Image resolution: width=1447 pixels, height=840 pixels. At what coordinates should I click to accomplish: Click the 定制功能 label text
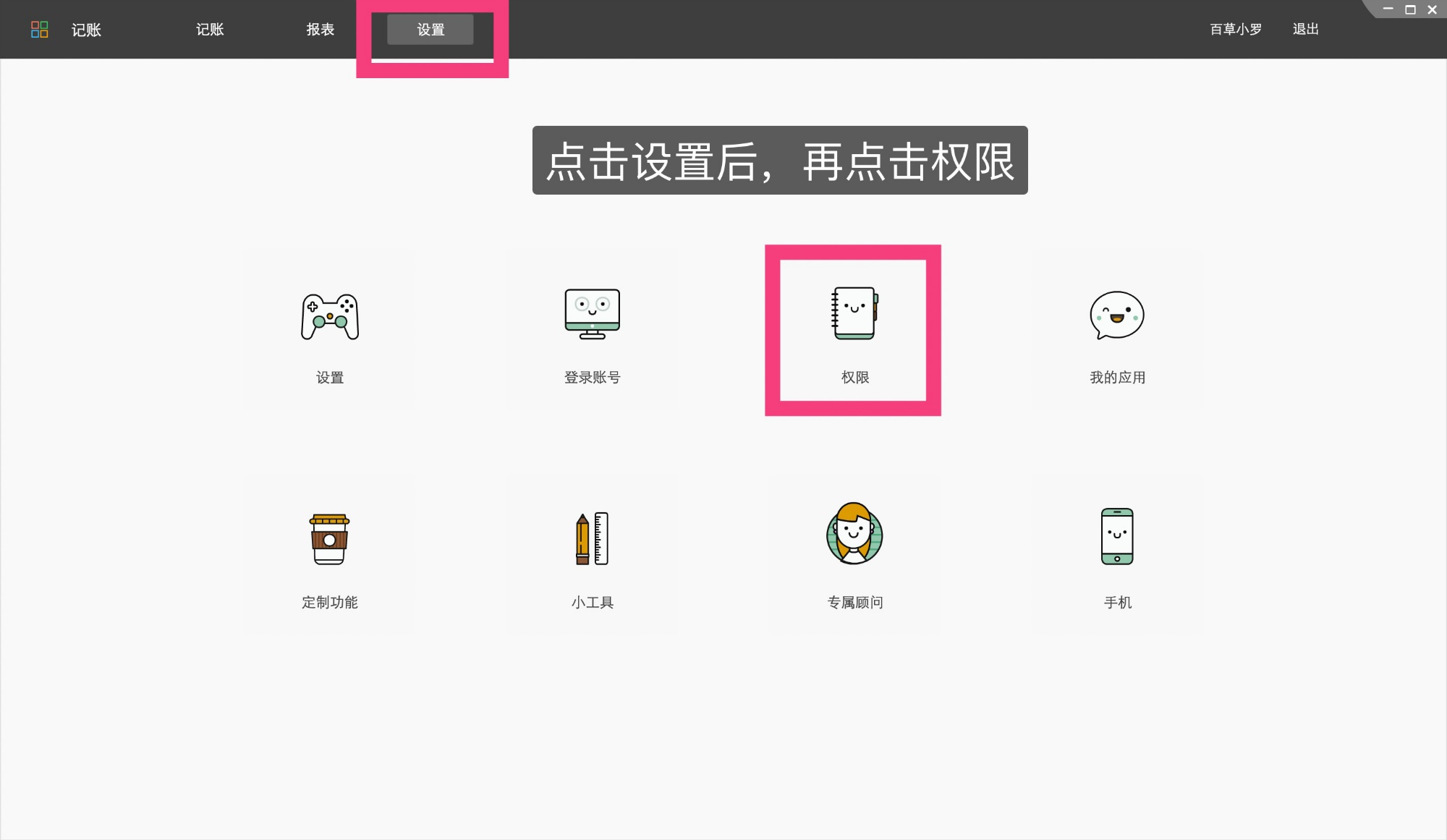pos(330,601)
